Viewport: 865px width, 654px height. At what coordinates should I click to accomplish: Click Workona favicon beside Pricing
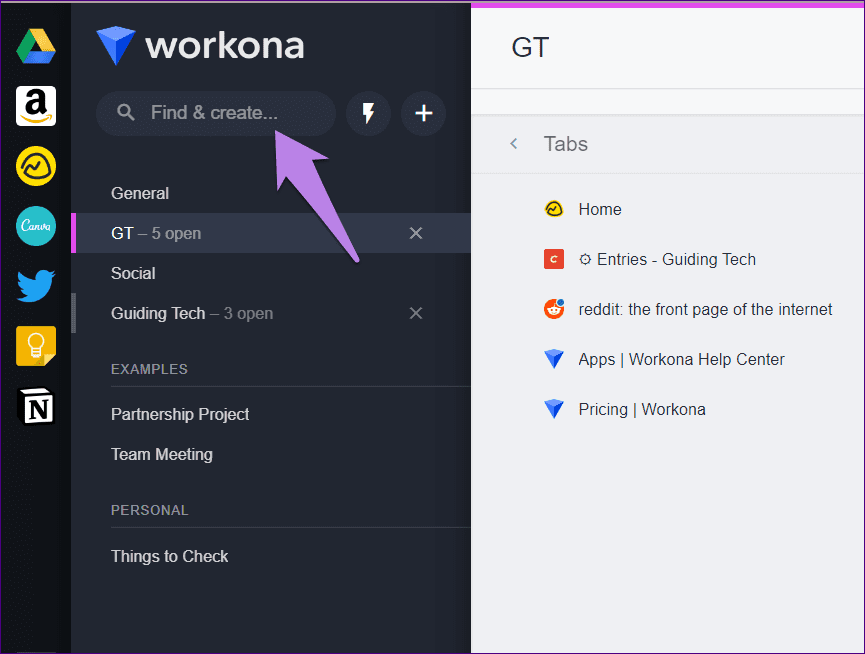pos(554,409)
